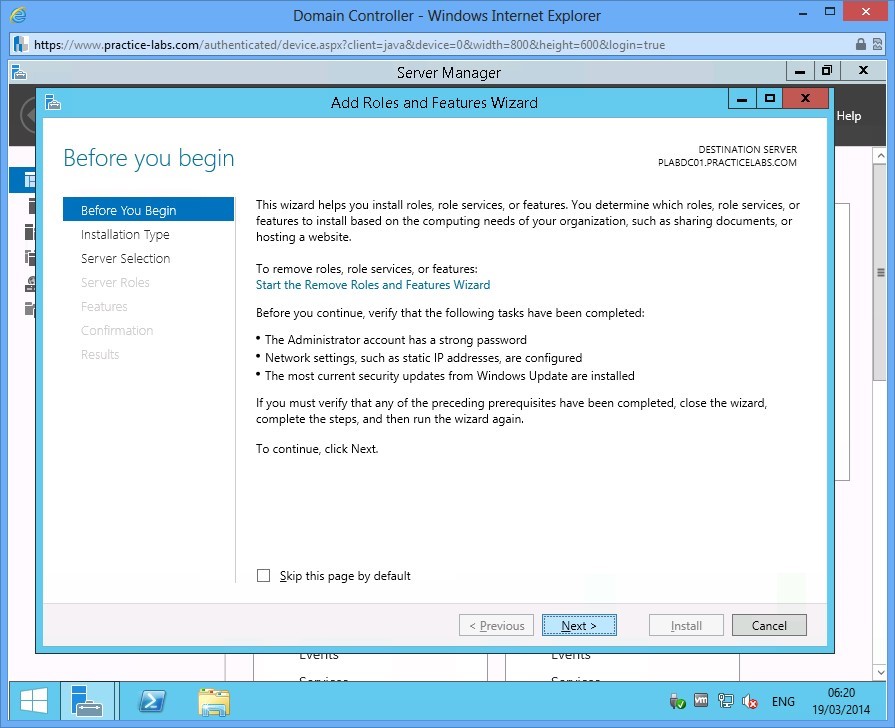Click the Server Manager taskbar icon
Viewport: 895px width, 728px height.
pos(88,701)
